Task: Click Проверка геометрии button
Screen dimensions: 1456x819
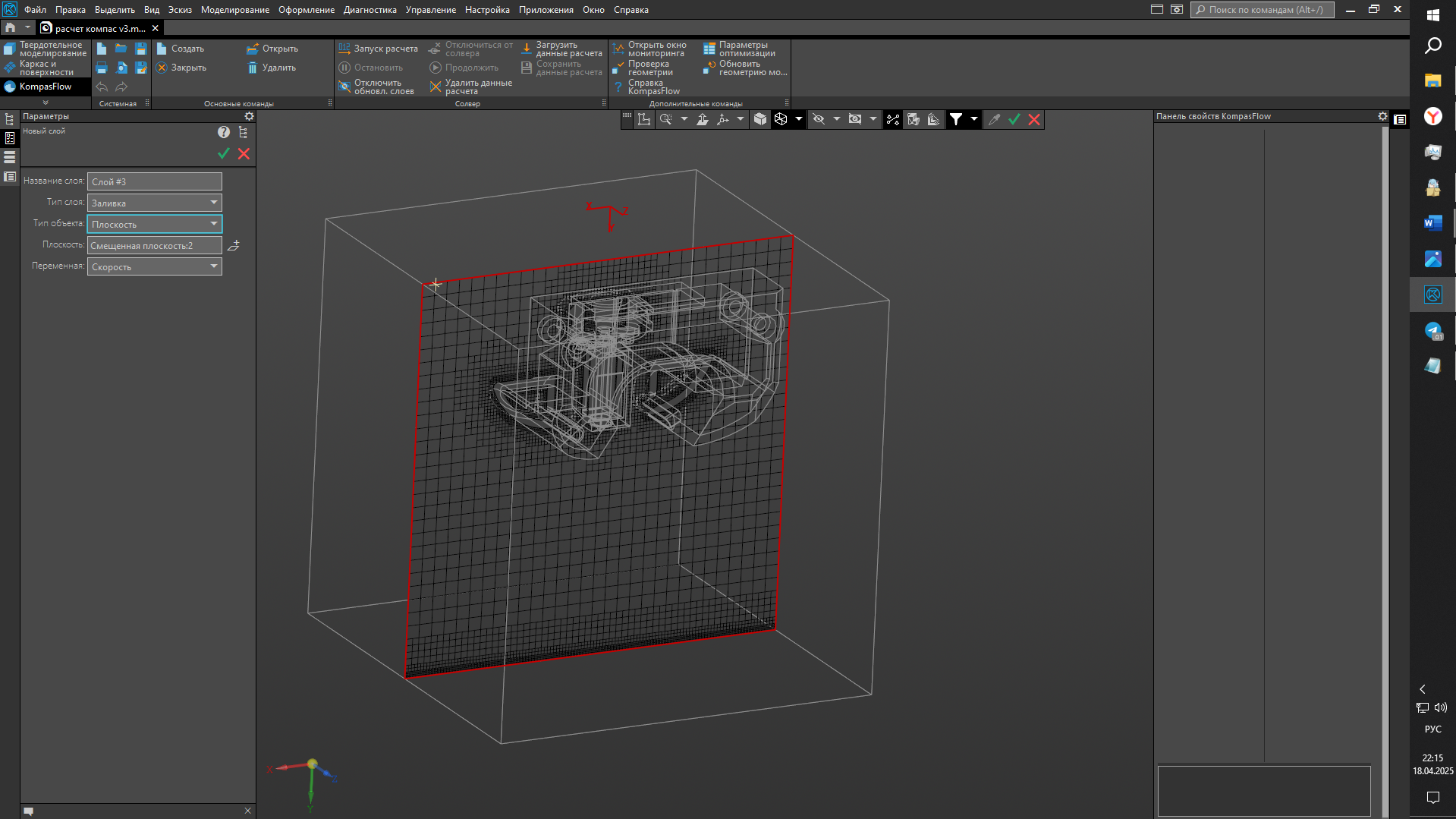Action: tap(649, 68)
